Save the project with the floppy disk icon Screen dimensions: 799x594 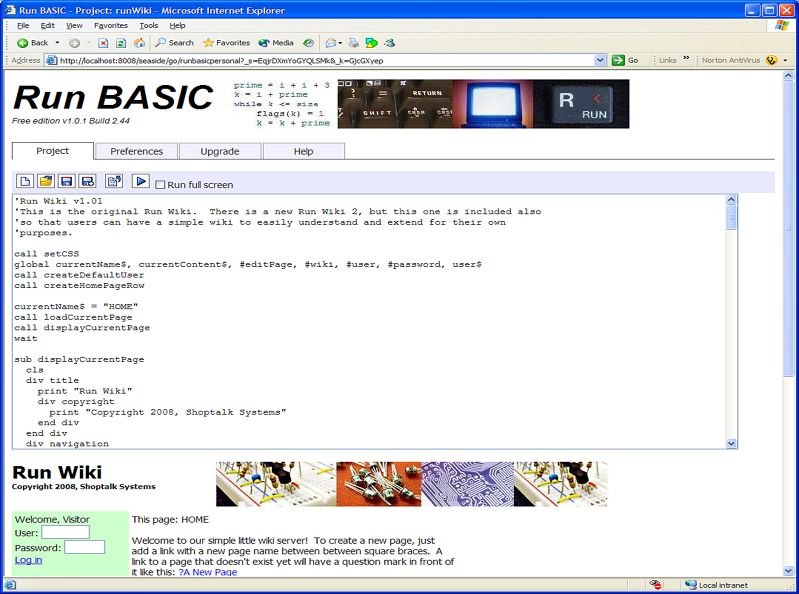pos(66,181)
